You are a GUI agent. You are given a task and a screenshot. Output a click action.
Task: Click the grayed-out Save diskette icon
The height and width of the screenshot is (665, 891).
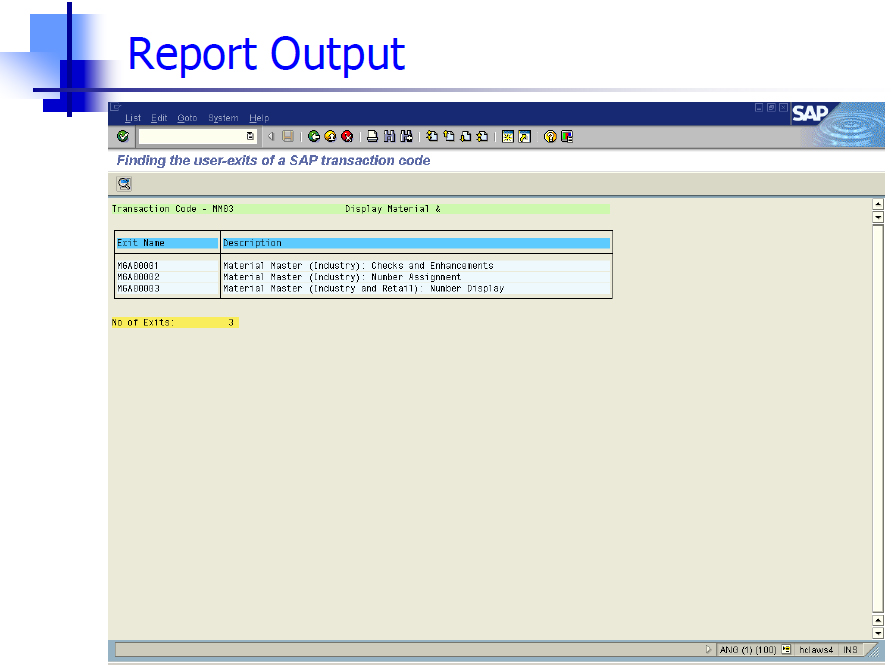[288, 136]
